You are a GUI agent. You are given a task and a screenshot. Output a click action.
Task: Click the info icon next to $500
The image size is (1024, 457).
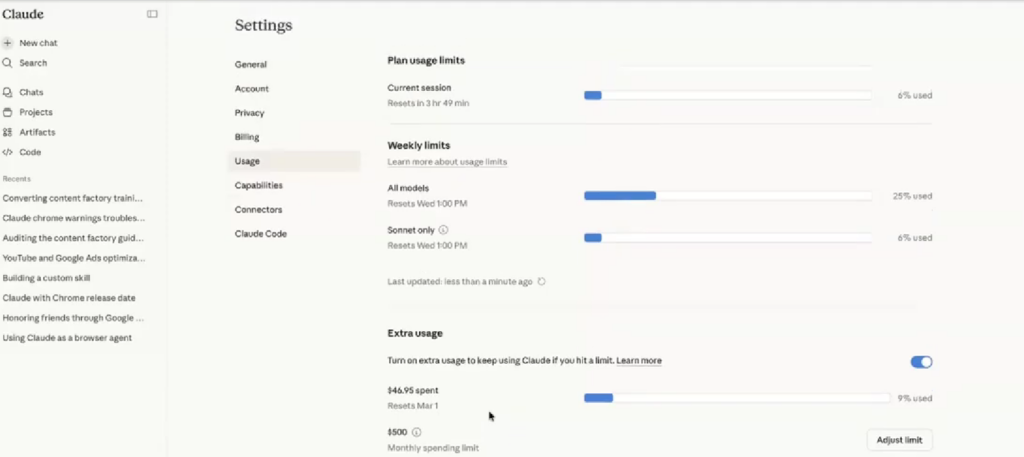tap(416, 432)
